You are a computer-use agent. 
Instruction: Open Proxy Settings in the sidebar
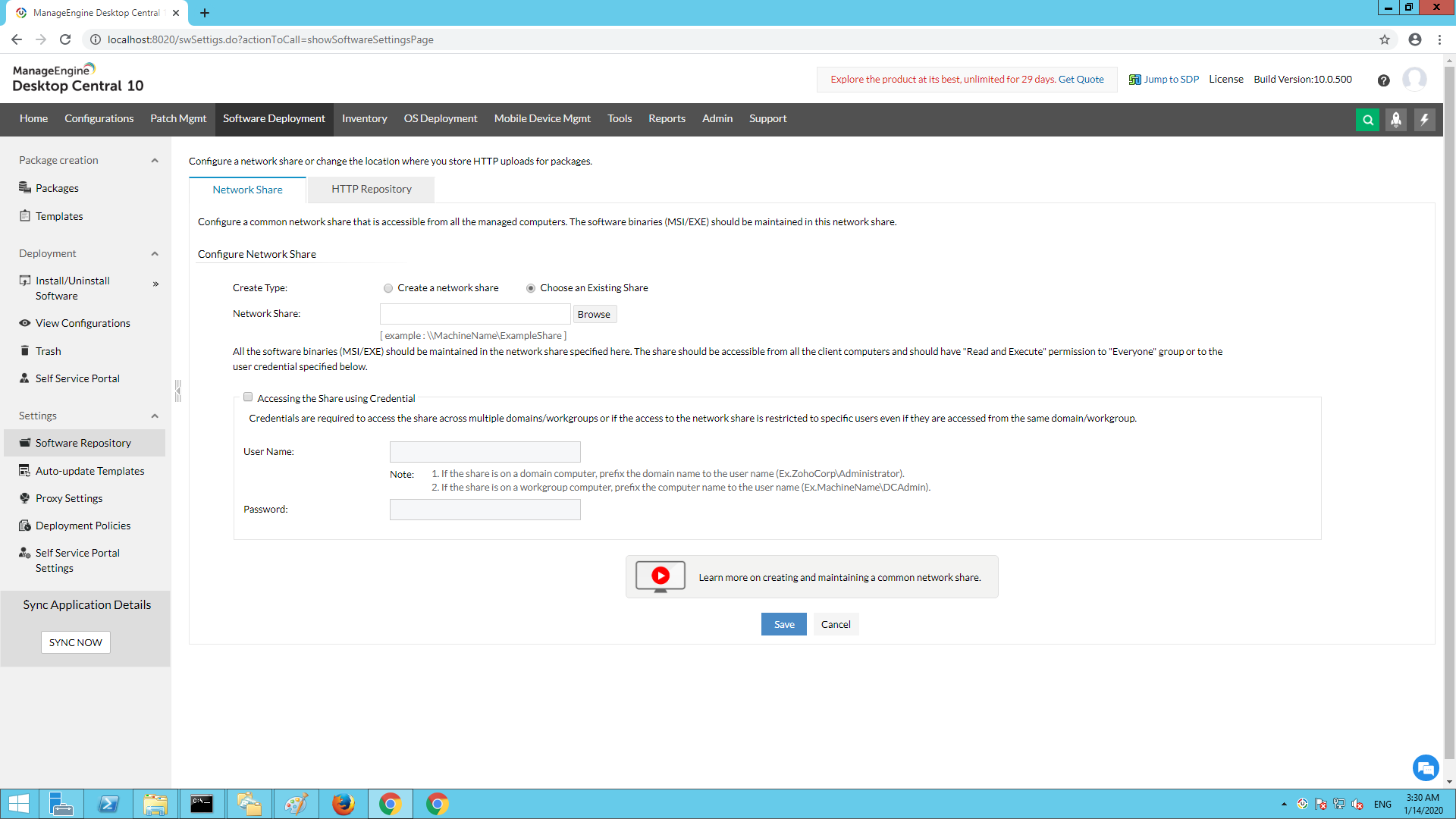coord(68,497)
